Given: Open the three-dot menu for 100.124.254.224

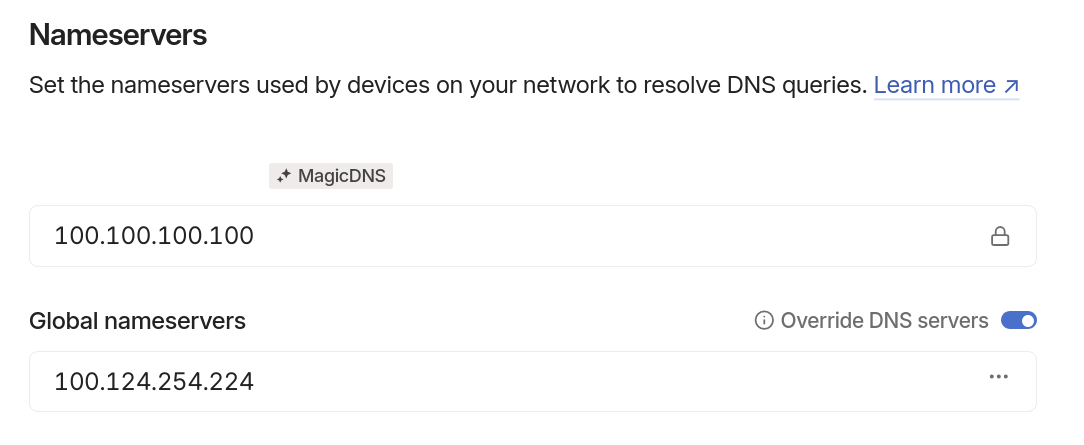Looking at the screenshot, I should coord(998,377).
